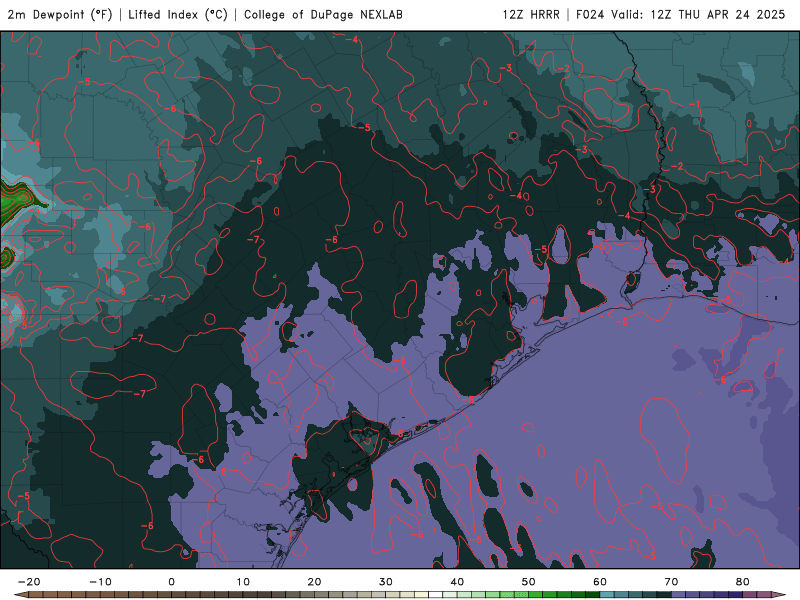This screenshot has width=800, height=600.
Task: Click the 60 label on the color scale
Action: [x=600, y=582]
